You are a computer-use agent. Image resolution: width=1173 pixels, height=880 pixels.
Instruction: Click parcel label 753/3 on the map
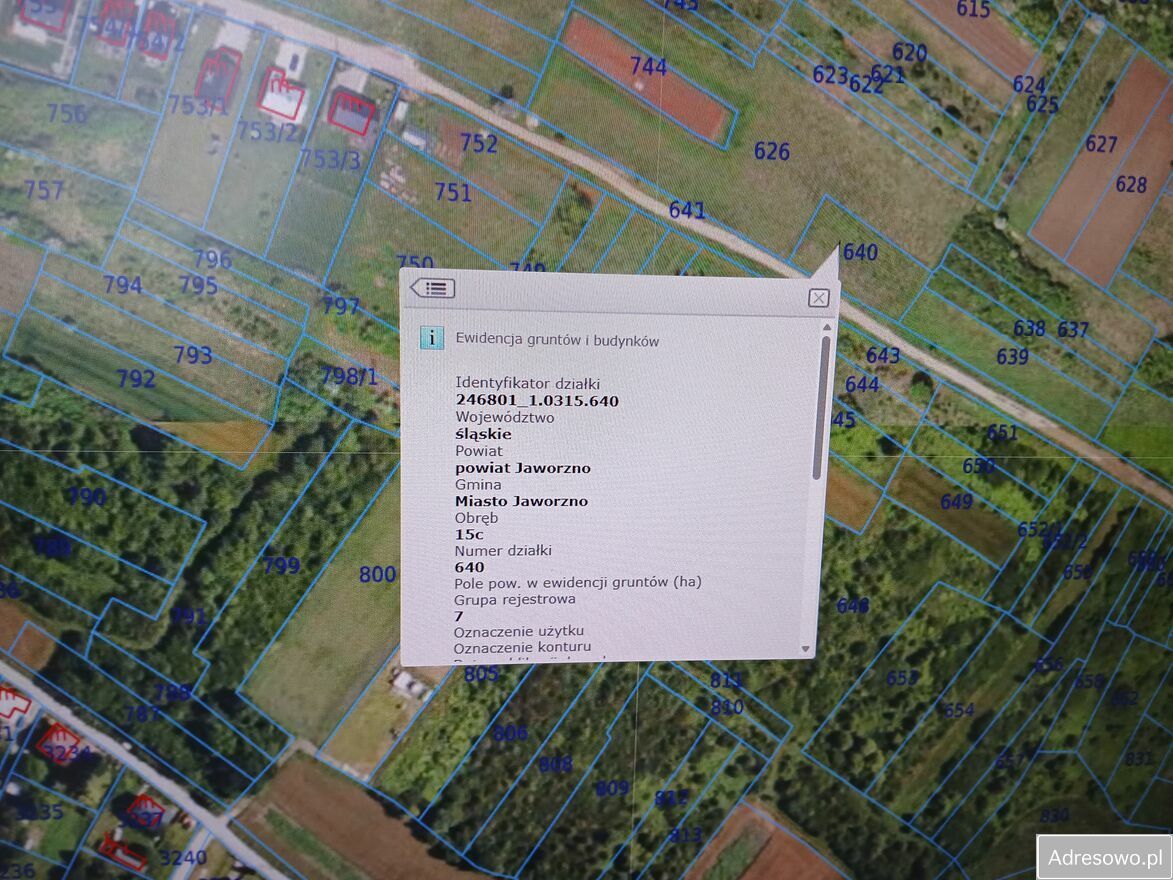point(330,159)
